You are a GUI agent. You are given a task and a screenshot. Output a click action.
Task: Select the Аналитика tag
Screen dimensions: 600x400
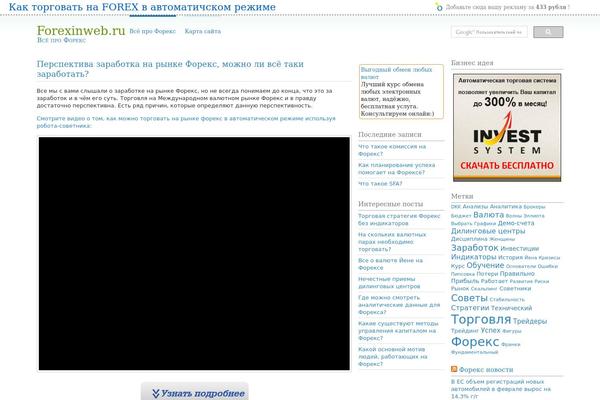click(x=505, y=207)
